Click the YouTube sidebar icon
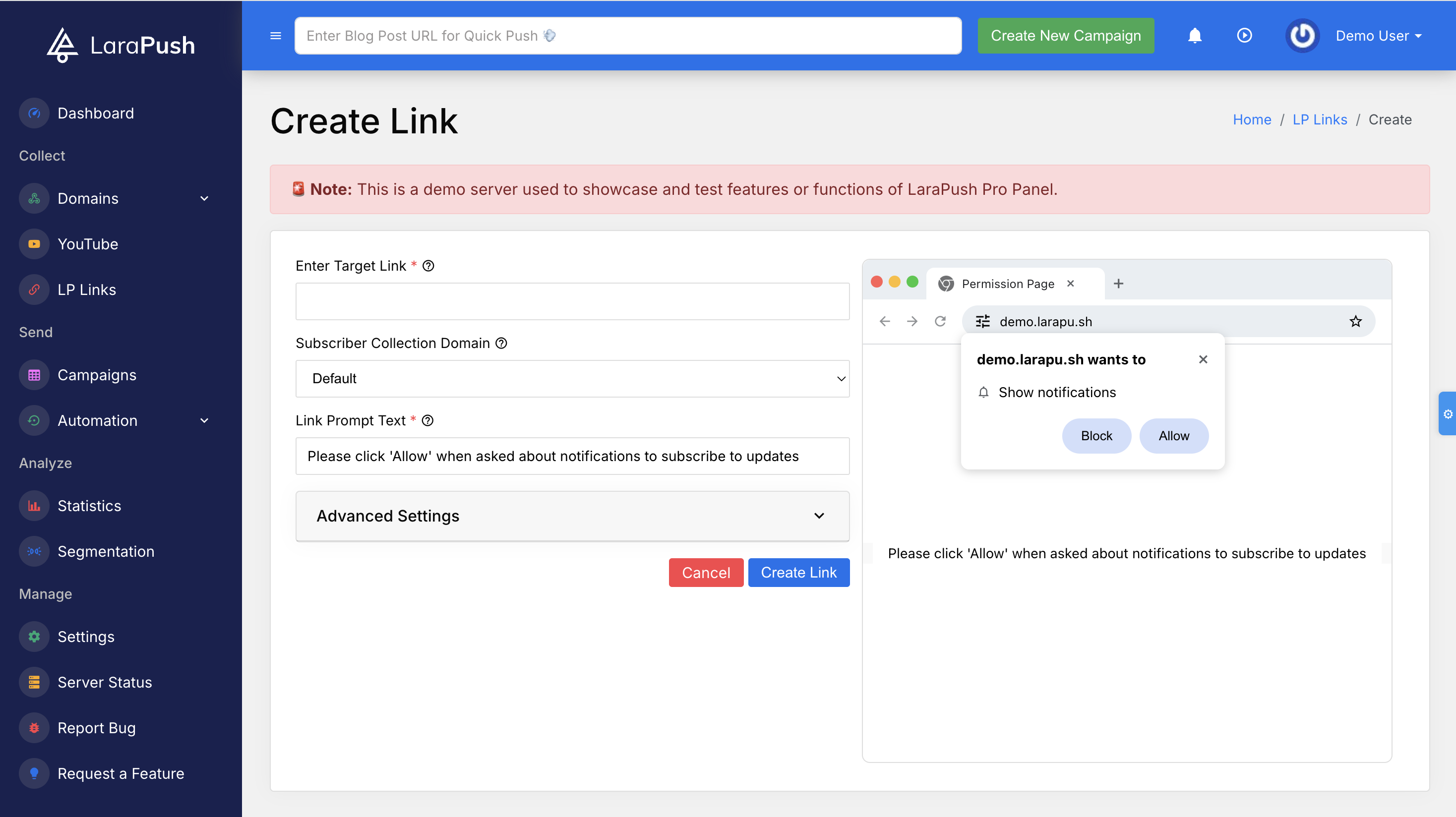1456x817 pixels. [34, 244]
